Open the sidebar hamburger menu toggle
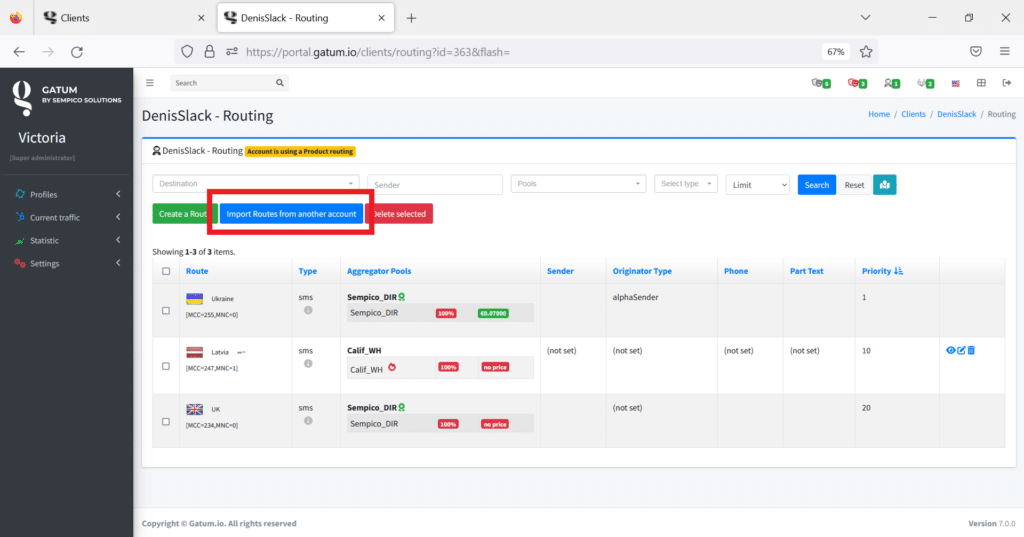 (x=150, y=83)
